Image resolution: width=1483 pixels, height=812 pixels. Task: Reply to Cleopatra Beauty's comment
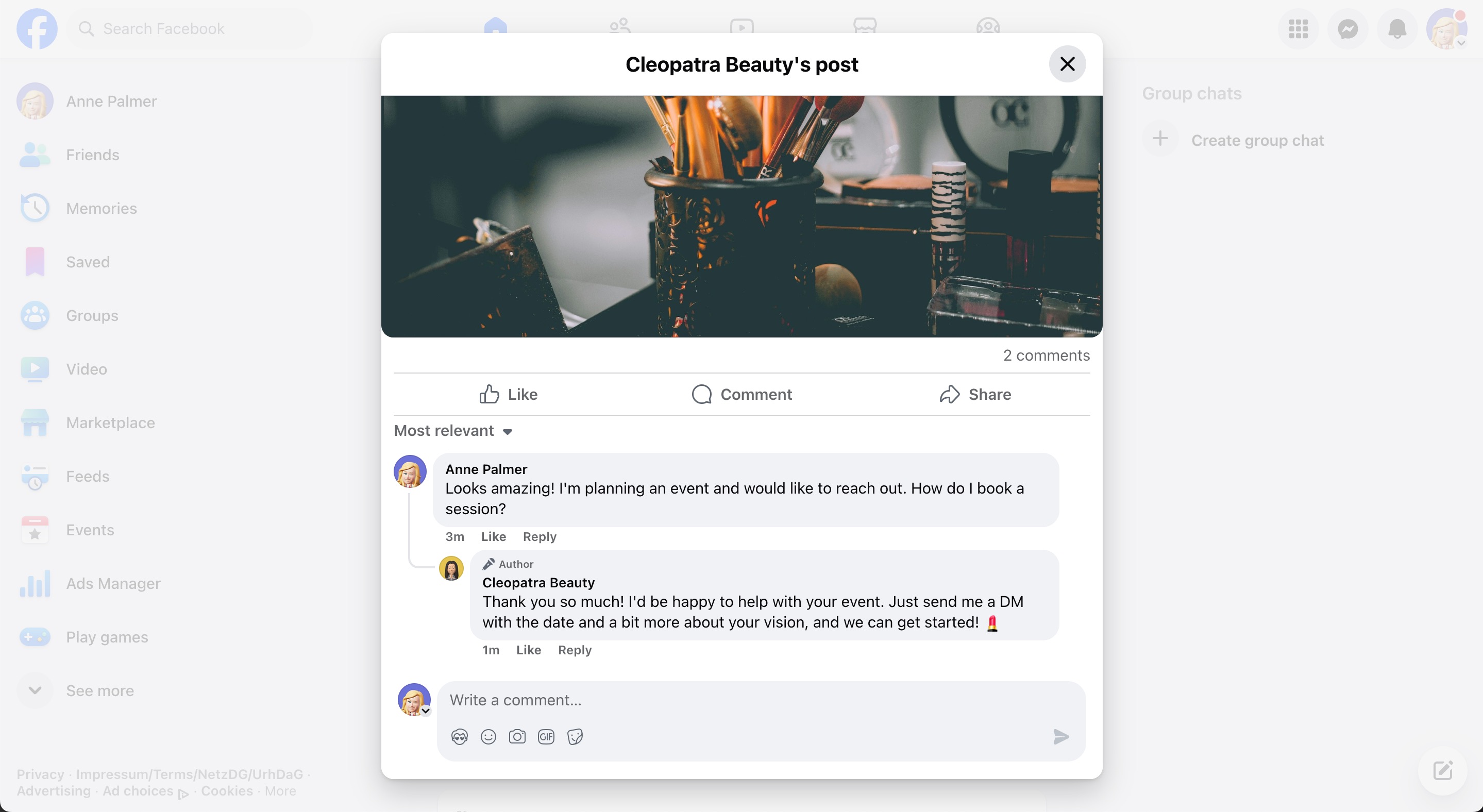tap(575, 650)
